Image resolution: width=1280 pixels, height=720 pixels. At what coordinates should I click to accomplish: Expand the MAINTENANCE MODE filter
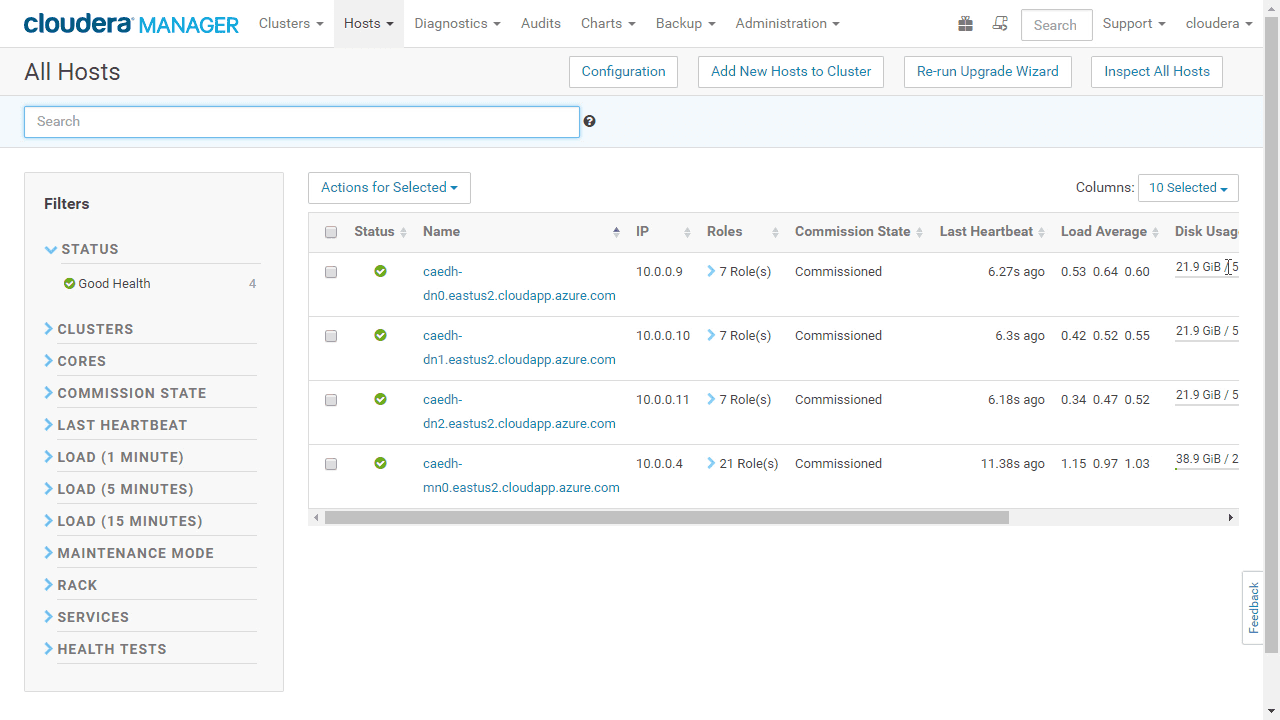click(x=129, y=553)
